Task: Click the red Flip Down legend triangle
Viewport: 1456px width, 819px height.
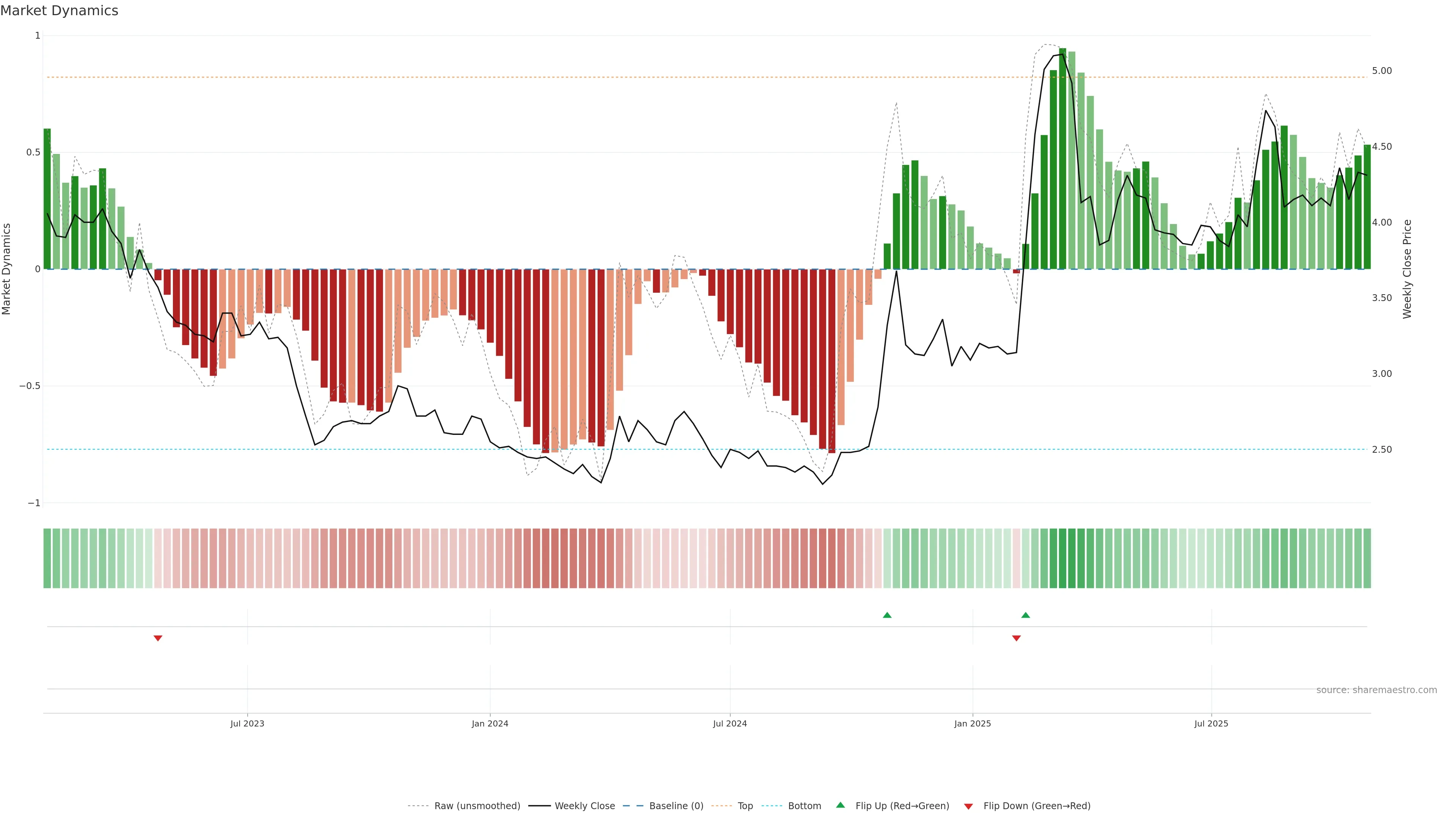Action: 968,806
